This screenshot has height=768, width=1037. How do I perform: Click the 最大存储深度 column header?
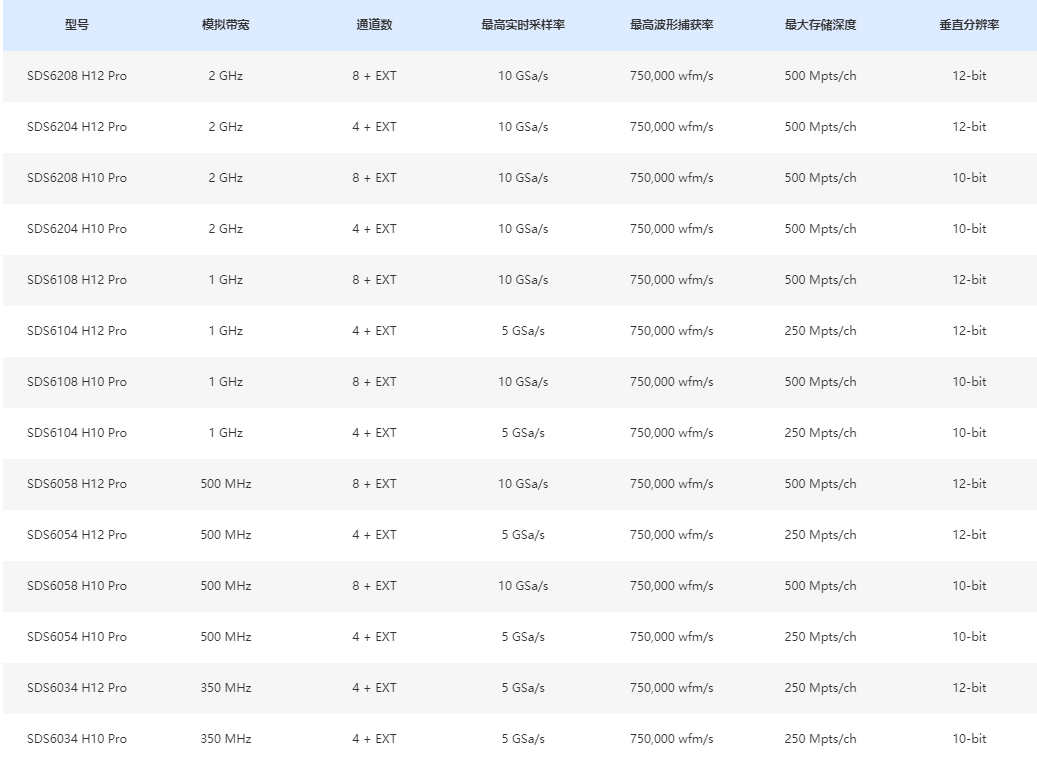(x=820, y=24)
